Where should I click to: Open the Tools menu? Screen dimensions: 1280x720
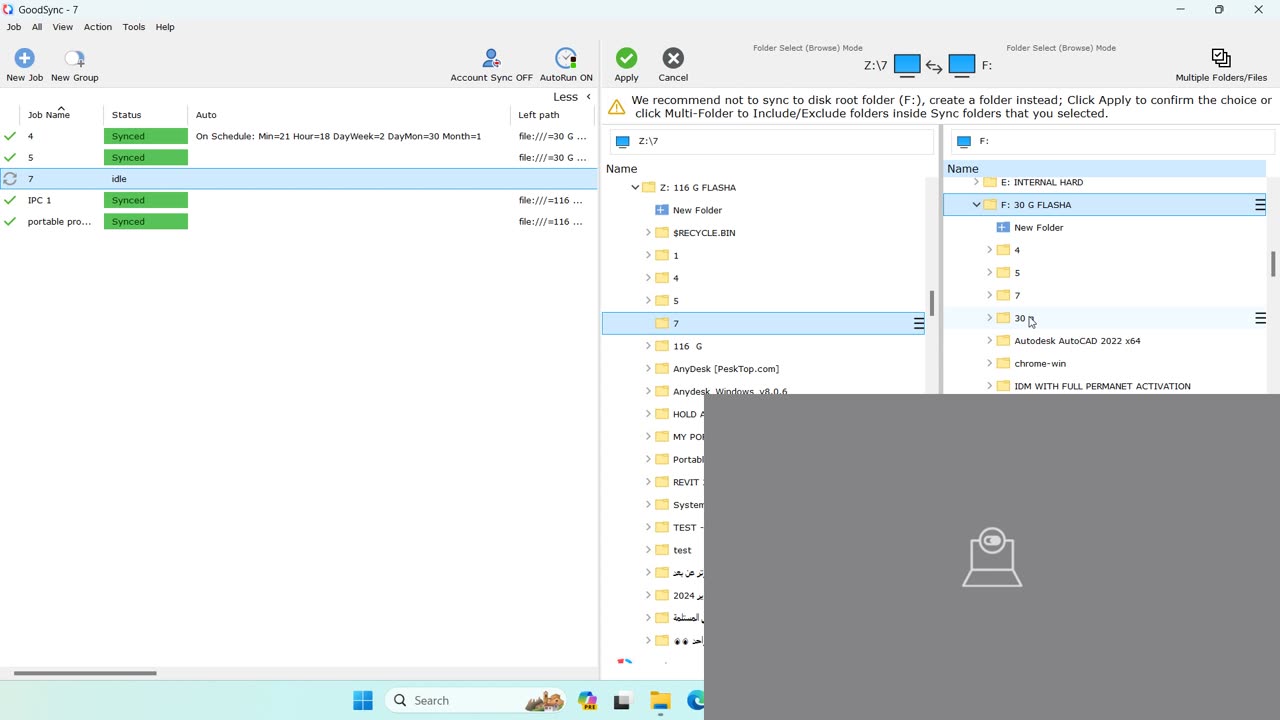click(134, 27)
